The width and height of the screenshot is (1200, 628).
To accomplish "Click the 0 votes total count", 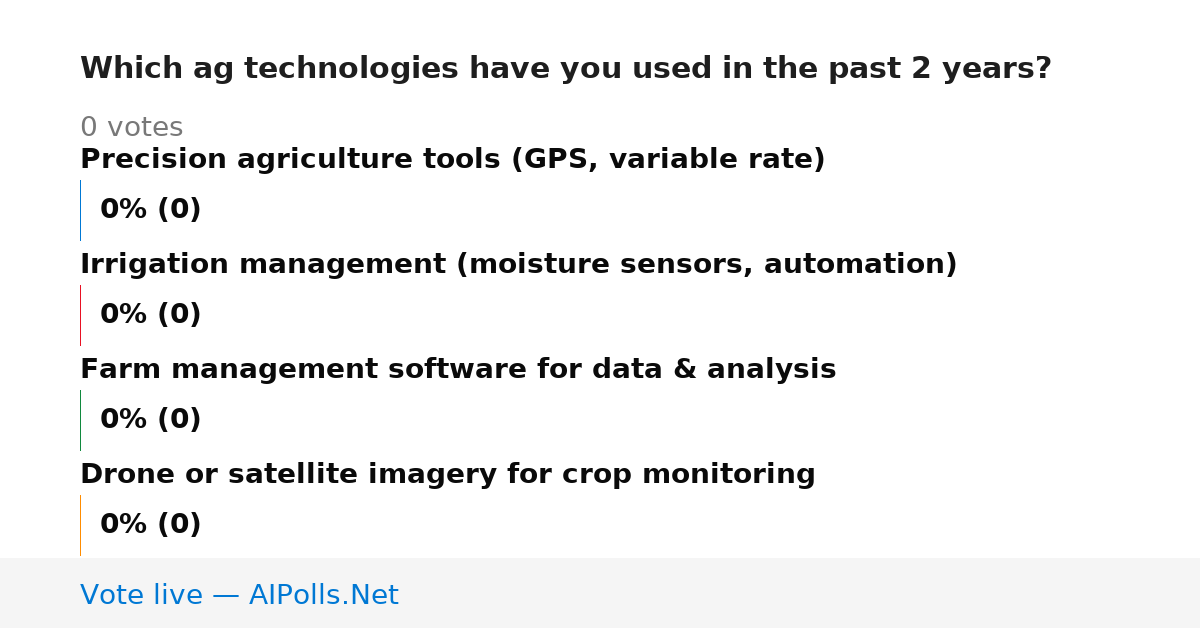I will 132,128.
